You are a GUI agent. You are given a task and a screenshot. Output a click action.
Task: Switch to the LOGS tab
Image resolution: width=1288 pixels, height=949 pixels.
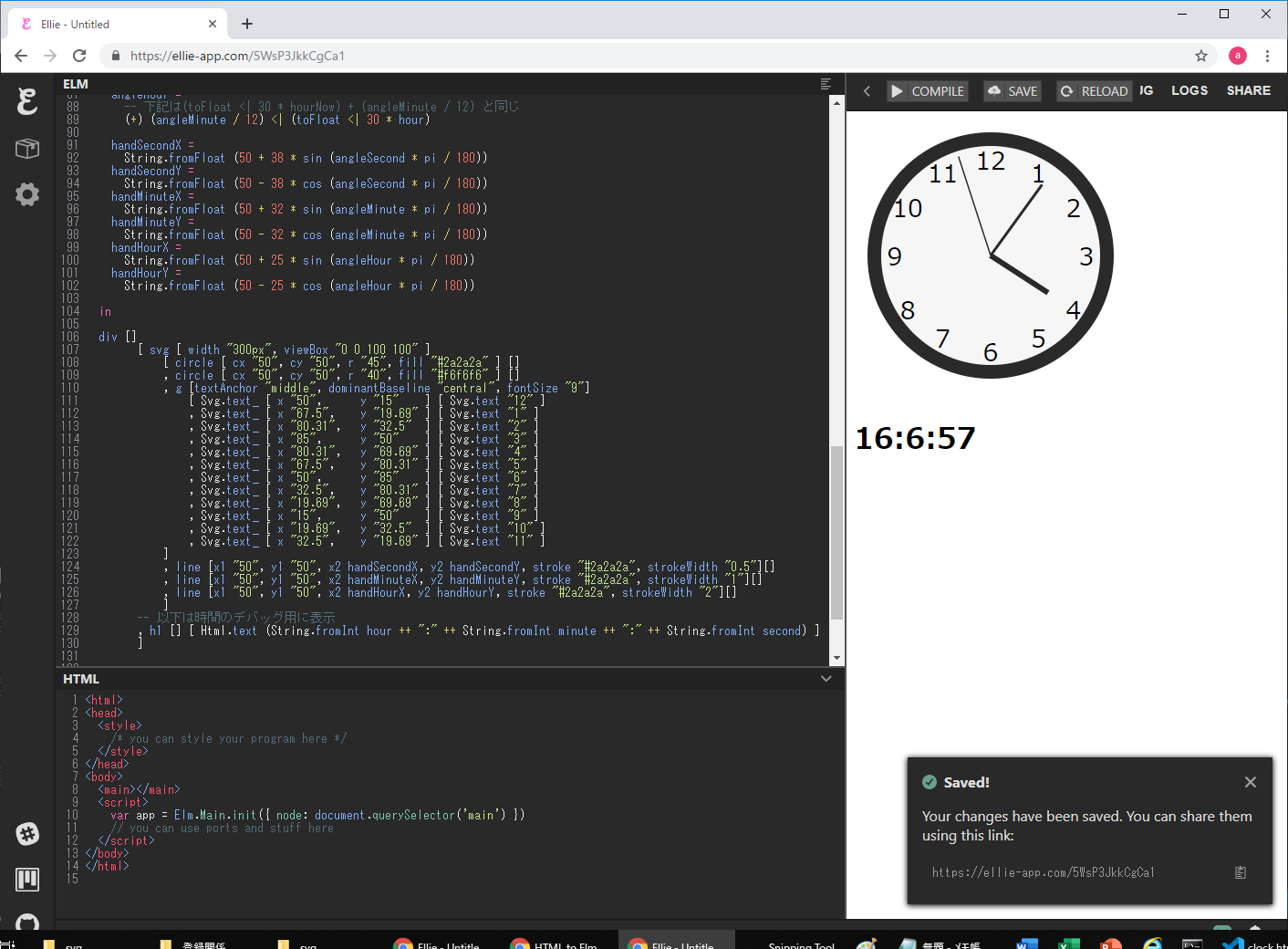tap(1189, 90)
